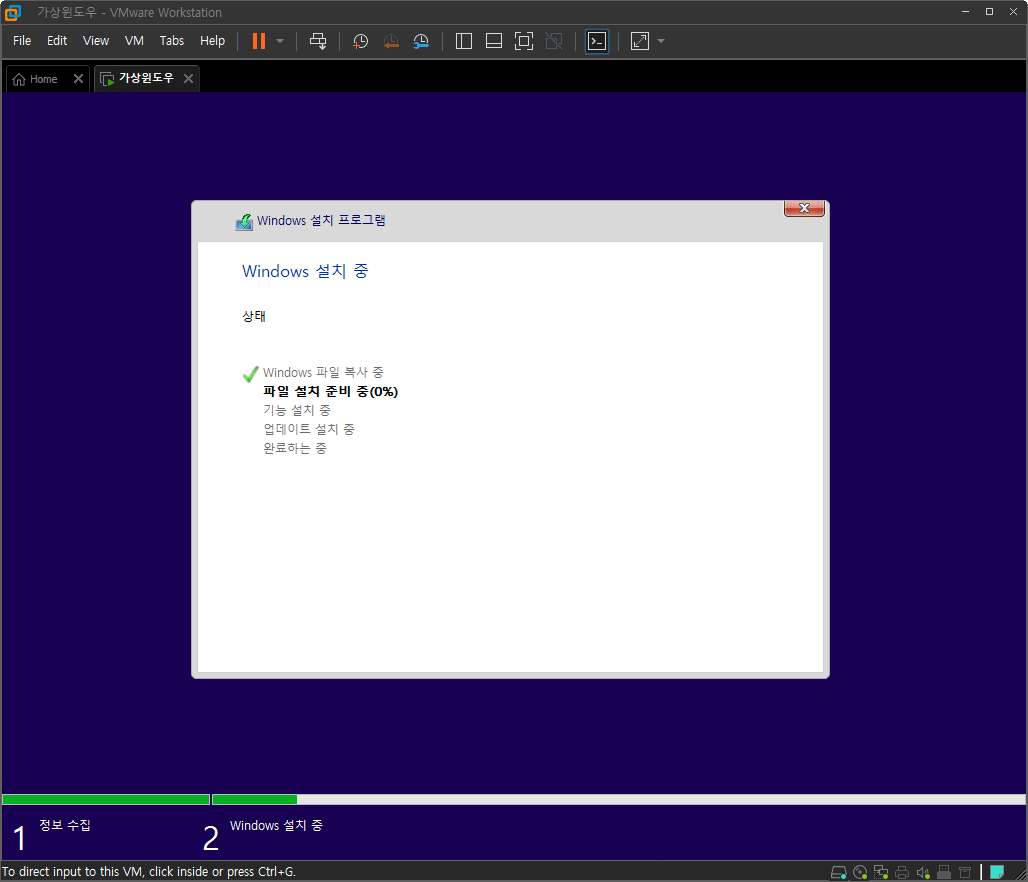Toggle the library sidebar panel icon
This screenshot has width=1028, height=882.
pos(464,41)
